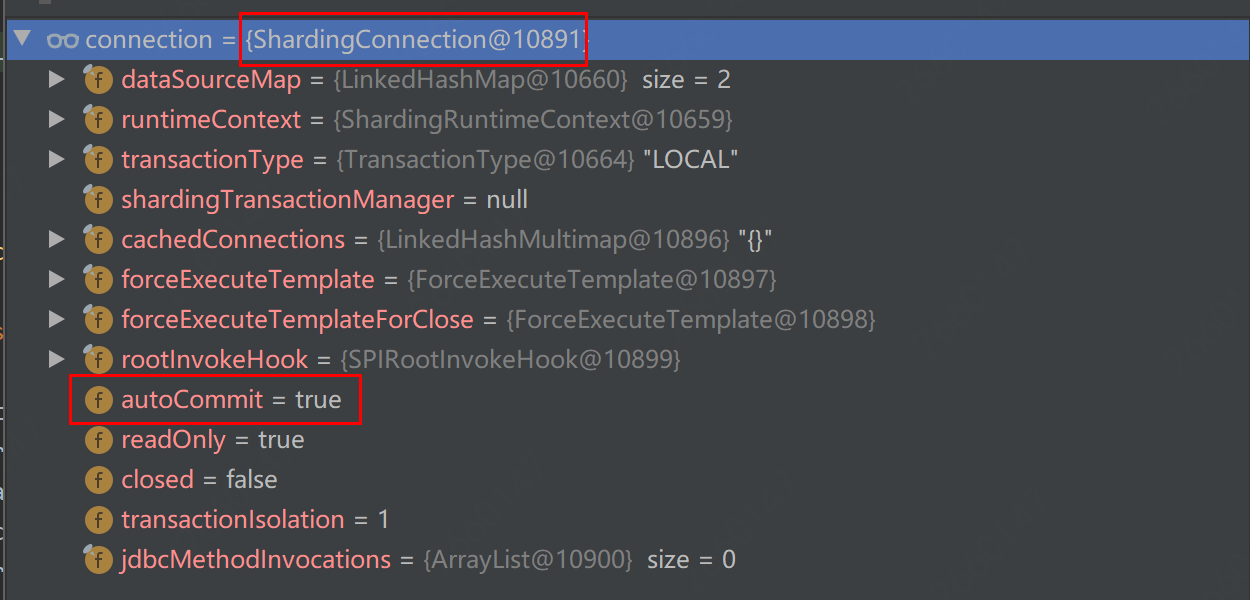Click the field icon beside autoCommit
This screenshot has height=600, width=1250.
pos(98,400)
